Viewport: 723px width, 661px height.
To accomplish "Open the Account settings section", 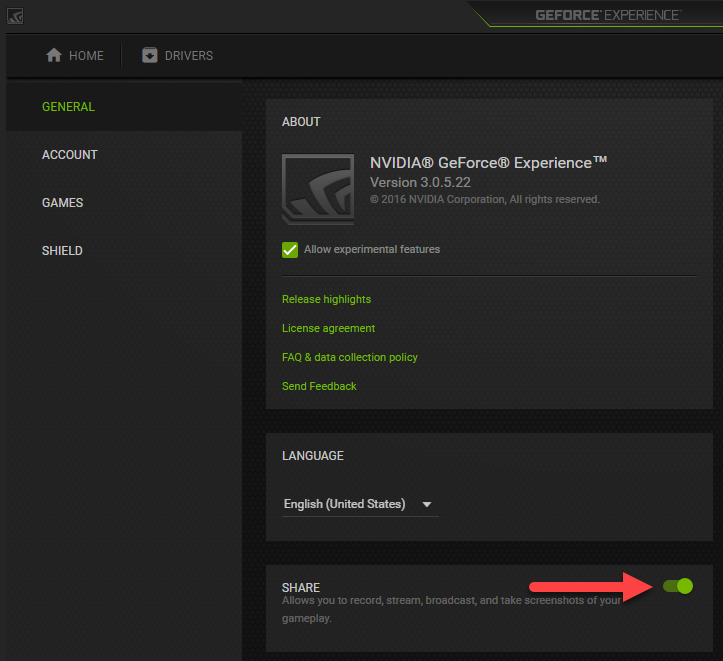I will pyautogui.click(x=70, y=155).
